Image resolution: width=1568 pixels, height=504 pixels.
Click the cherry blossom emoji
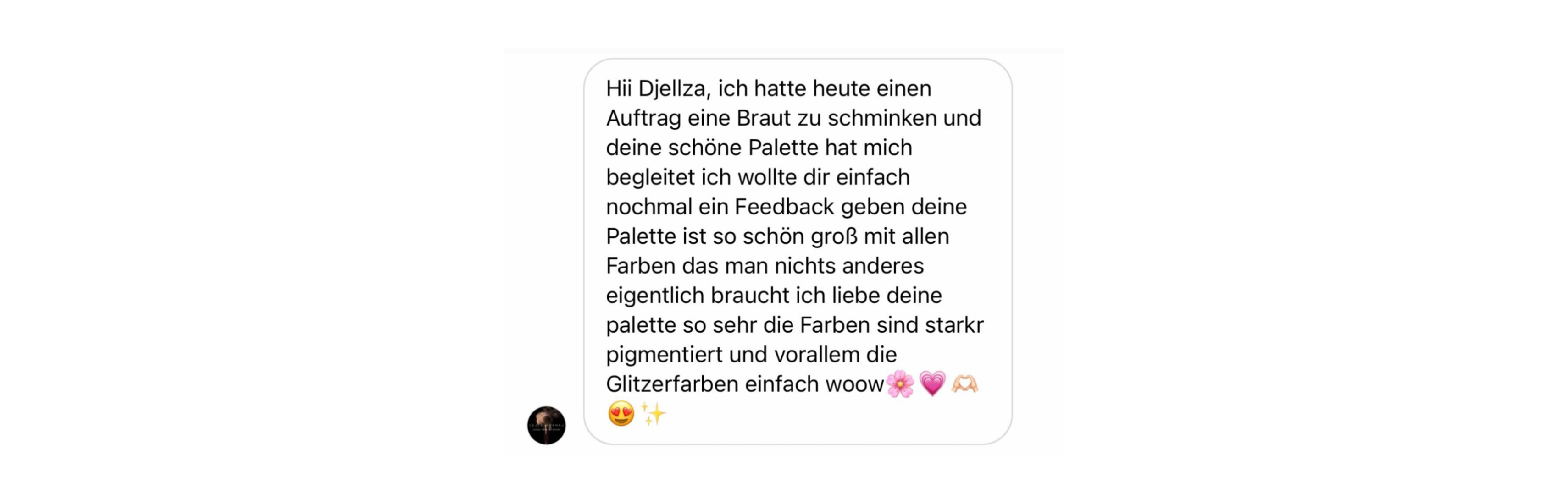900,383
